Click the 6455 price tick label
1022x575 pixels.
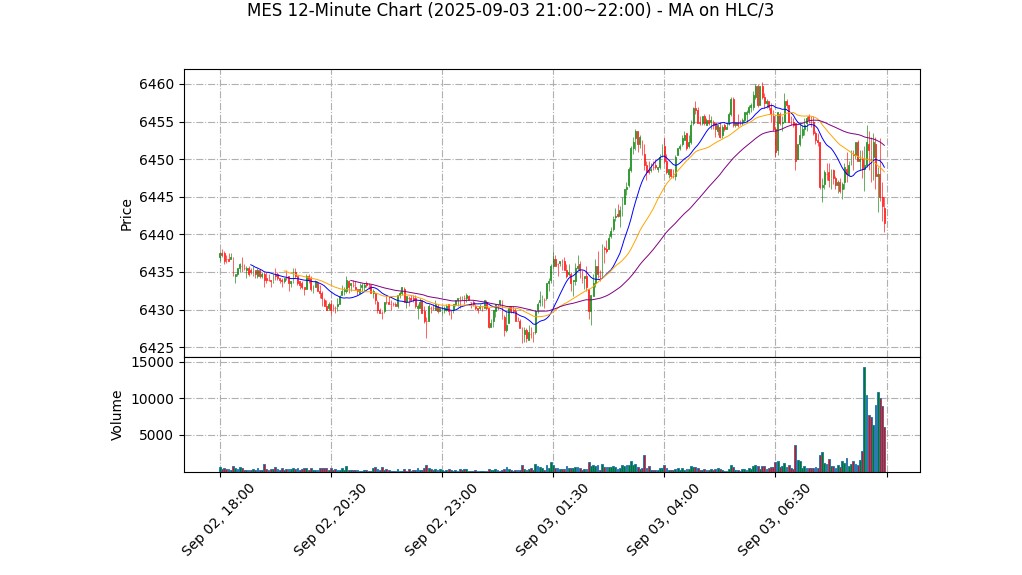click(x=156, y=123)
